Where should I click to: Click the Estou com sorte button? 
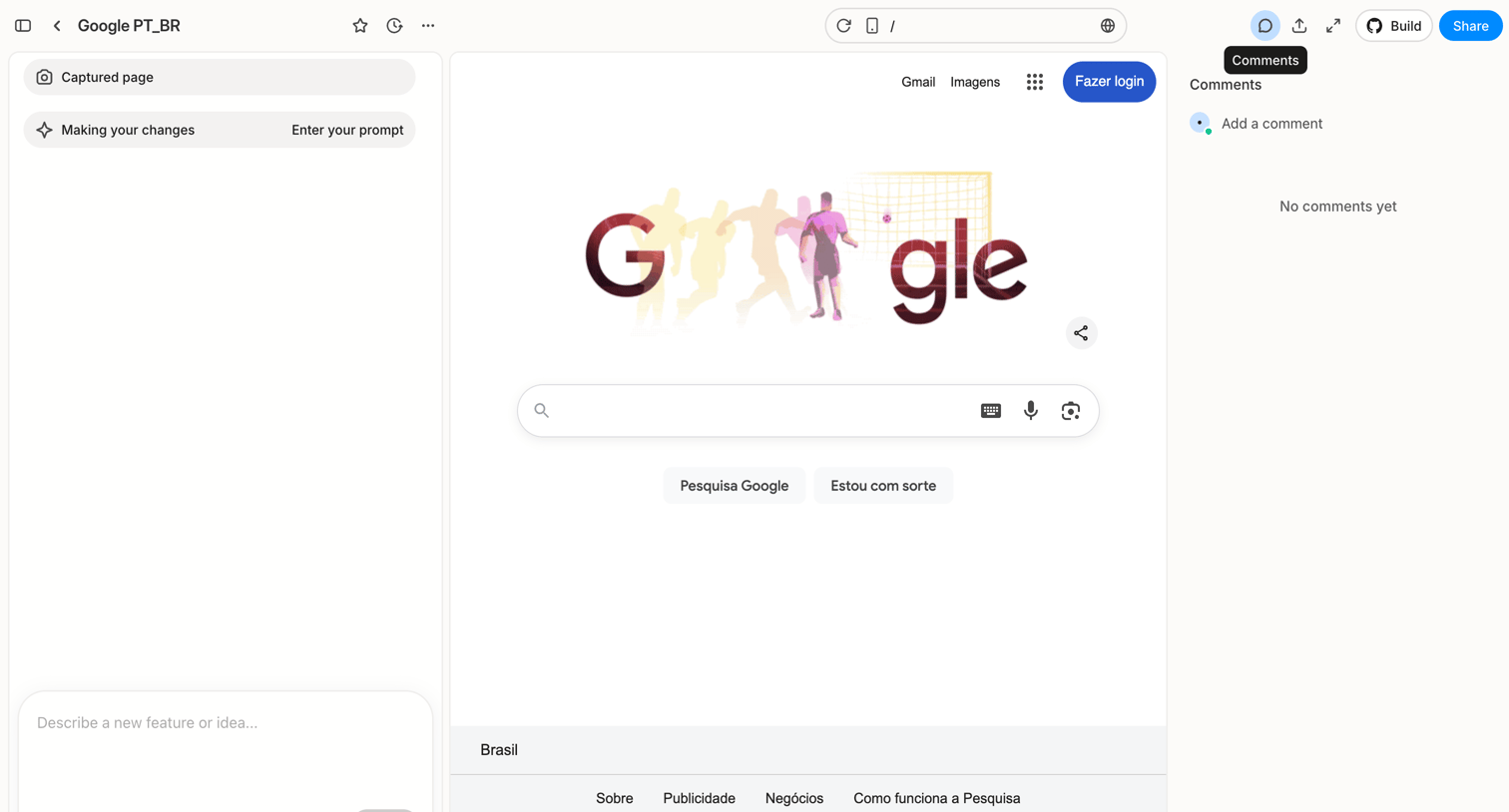coord(883,486)
